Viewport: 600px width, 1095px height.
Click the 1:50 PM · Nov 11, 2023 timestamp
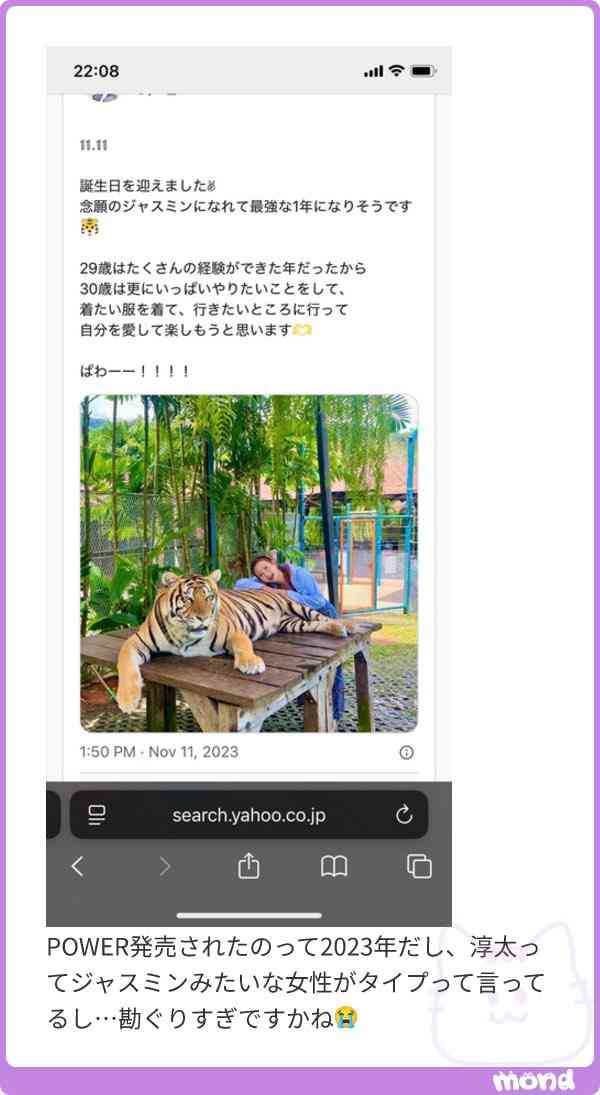[159, 752]
